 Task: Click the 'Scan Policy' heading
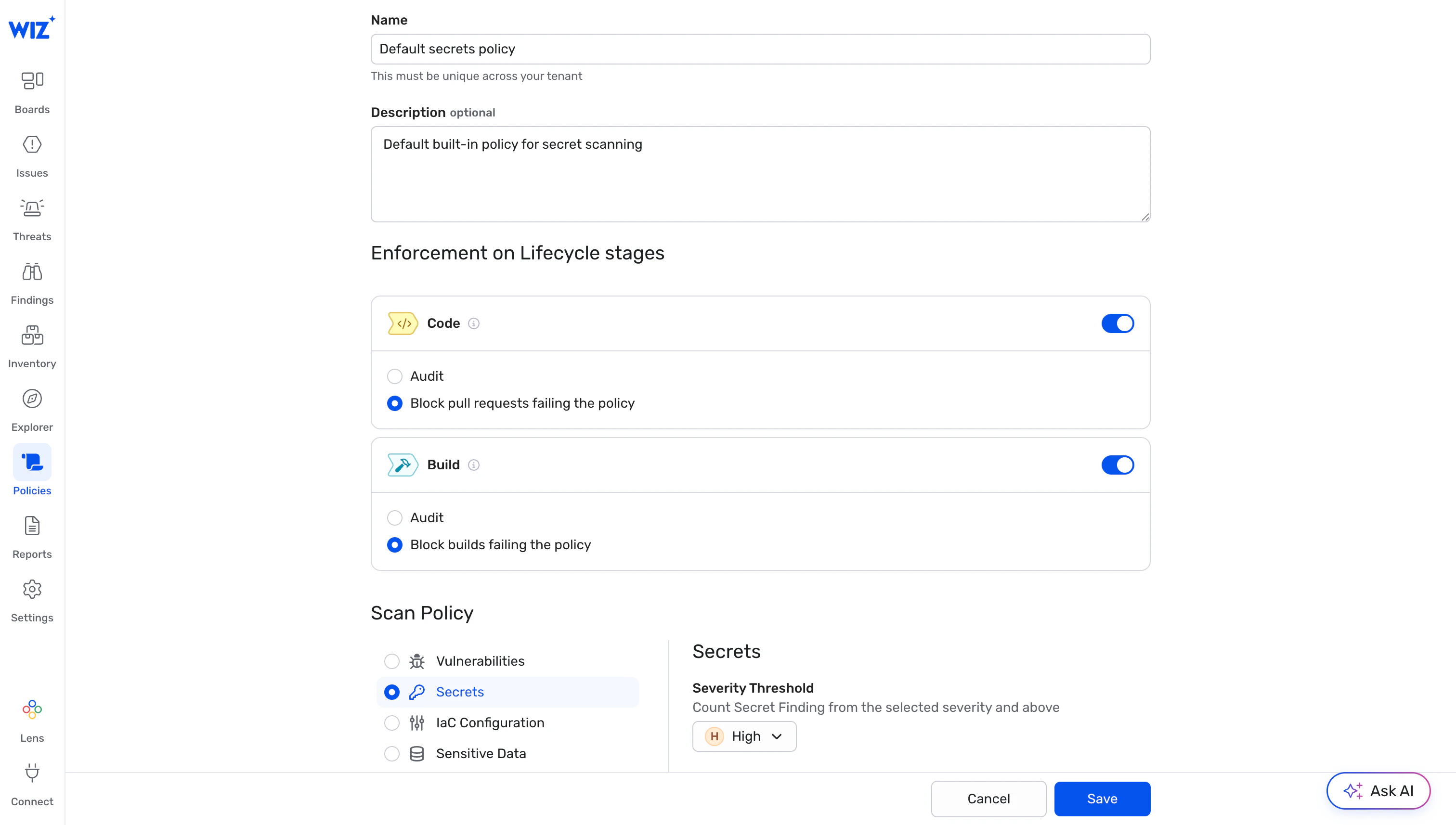(422, 613)
